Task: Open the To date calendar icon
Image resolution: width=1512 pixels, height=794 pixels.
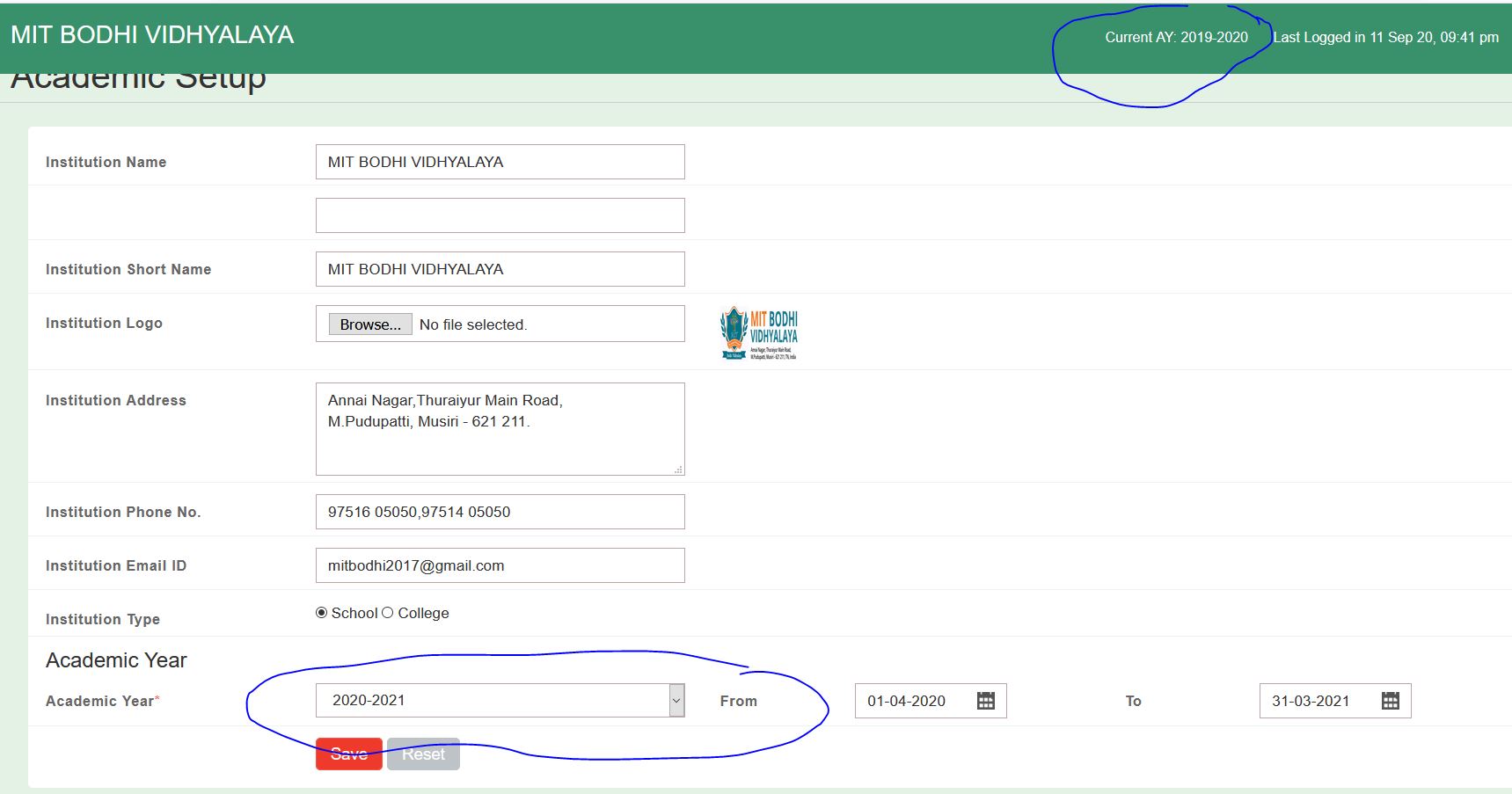Action: click(x=1390, y=701)
